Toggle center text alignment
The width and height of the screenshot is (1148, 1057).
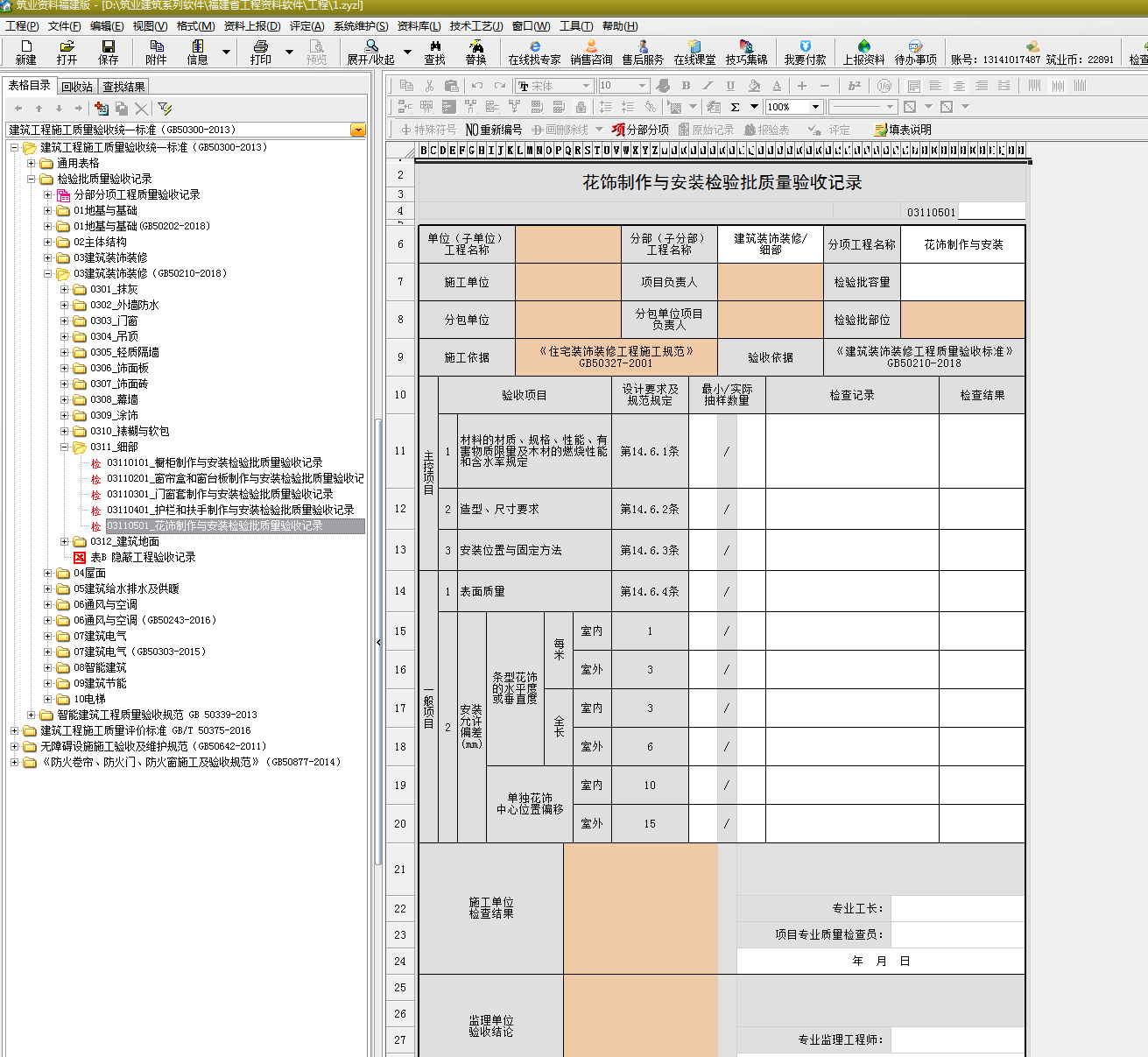pos(959,85)
